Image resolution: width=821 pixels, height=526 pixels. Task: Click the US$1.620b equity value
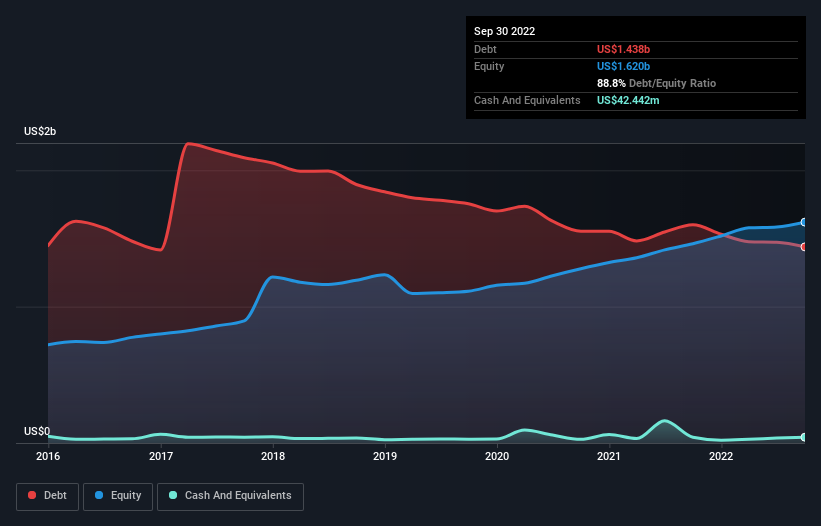point(623,66)
